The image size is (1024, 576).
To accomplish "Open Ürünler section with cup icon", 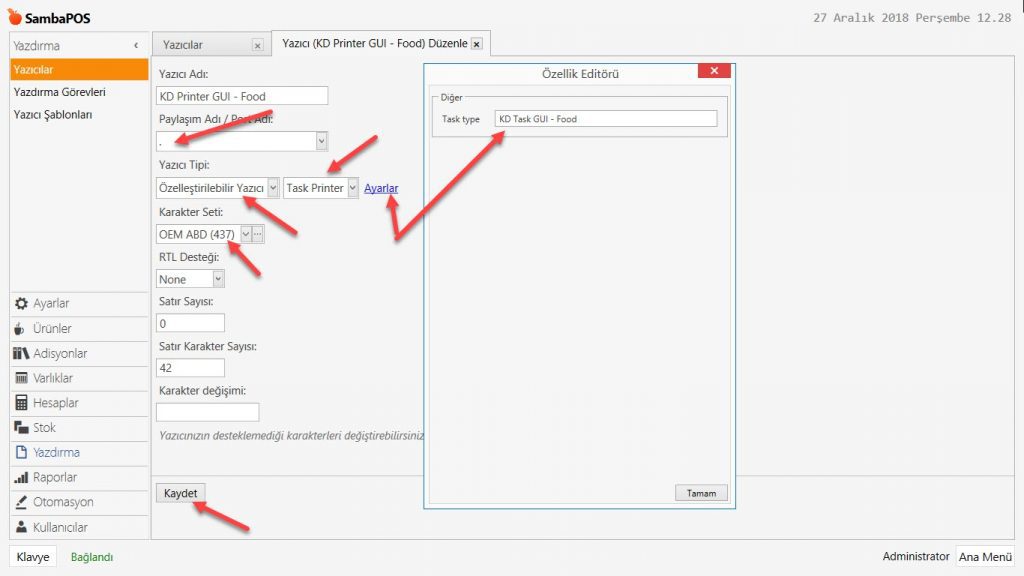I will [51, 329].
